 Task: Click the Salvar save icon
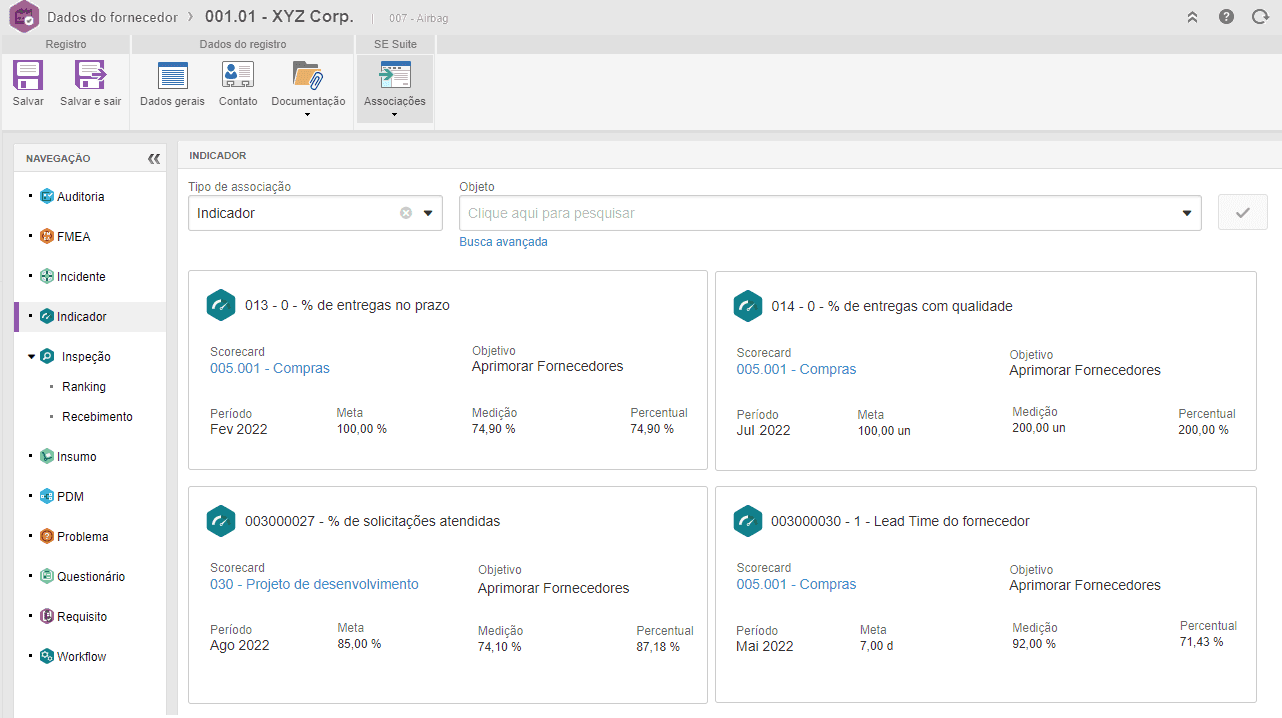coord(28,76)
